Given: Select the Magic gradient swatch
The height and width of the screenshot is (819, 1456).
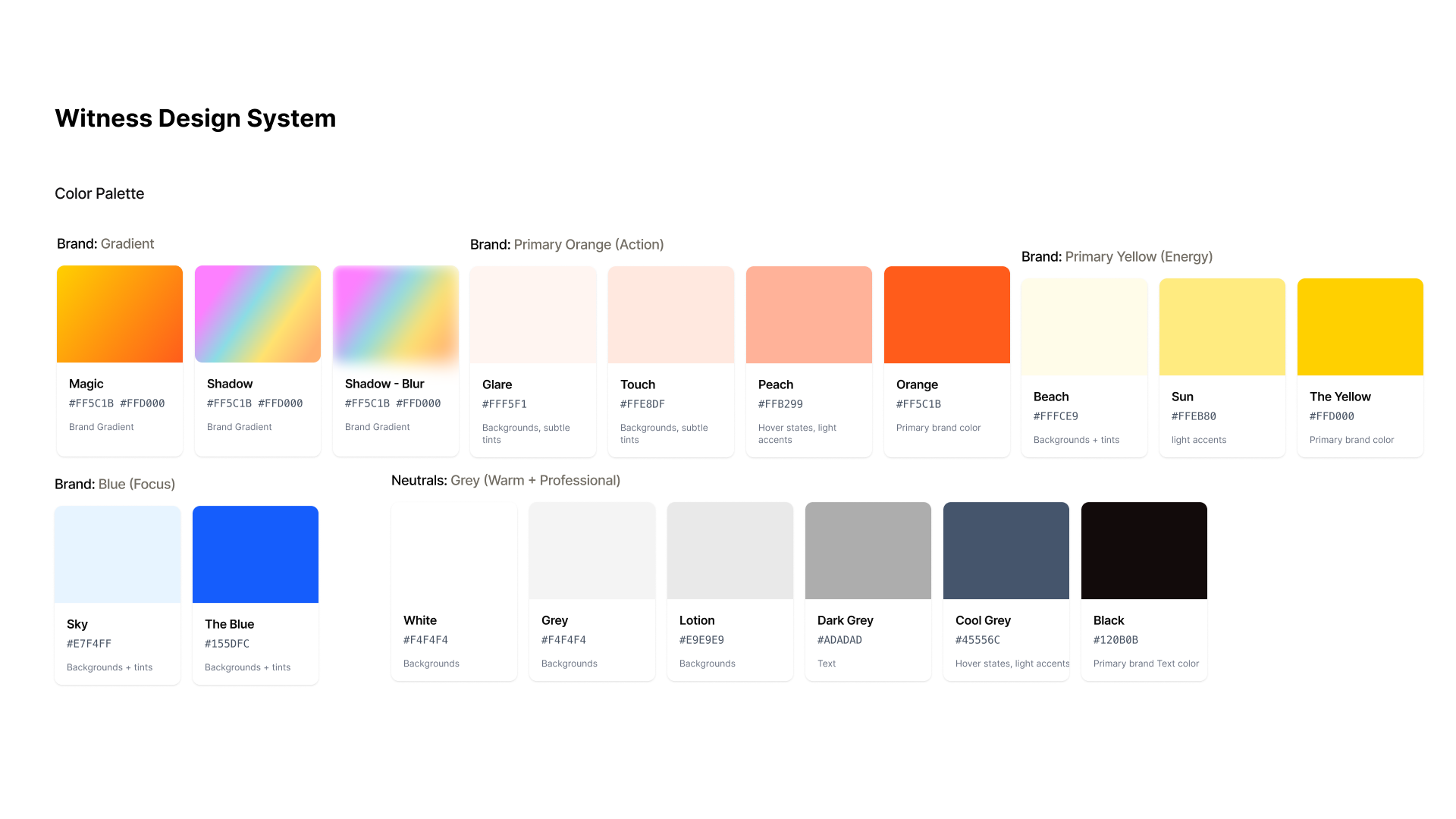Looking at the screenshot, I should [120, 314].
